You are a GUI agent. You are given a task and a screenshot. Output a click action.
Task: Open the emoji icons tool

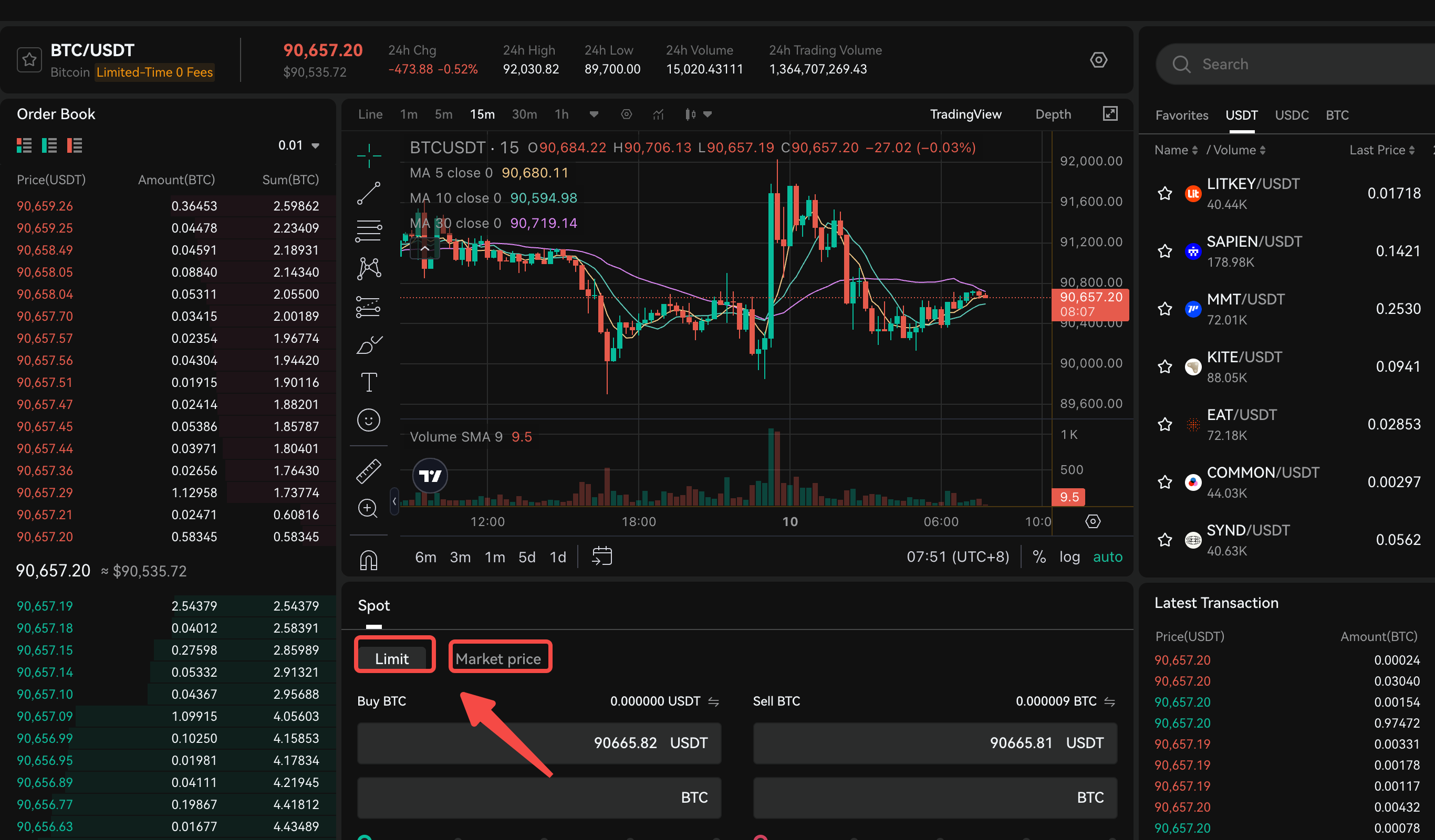[x=368, y=421]
